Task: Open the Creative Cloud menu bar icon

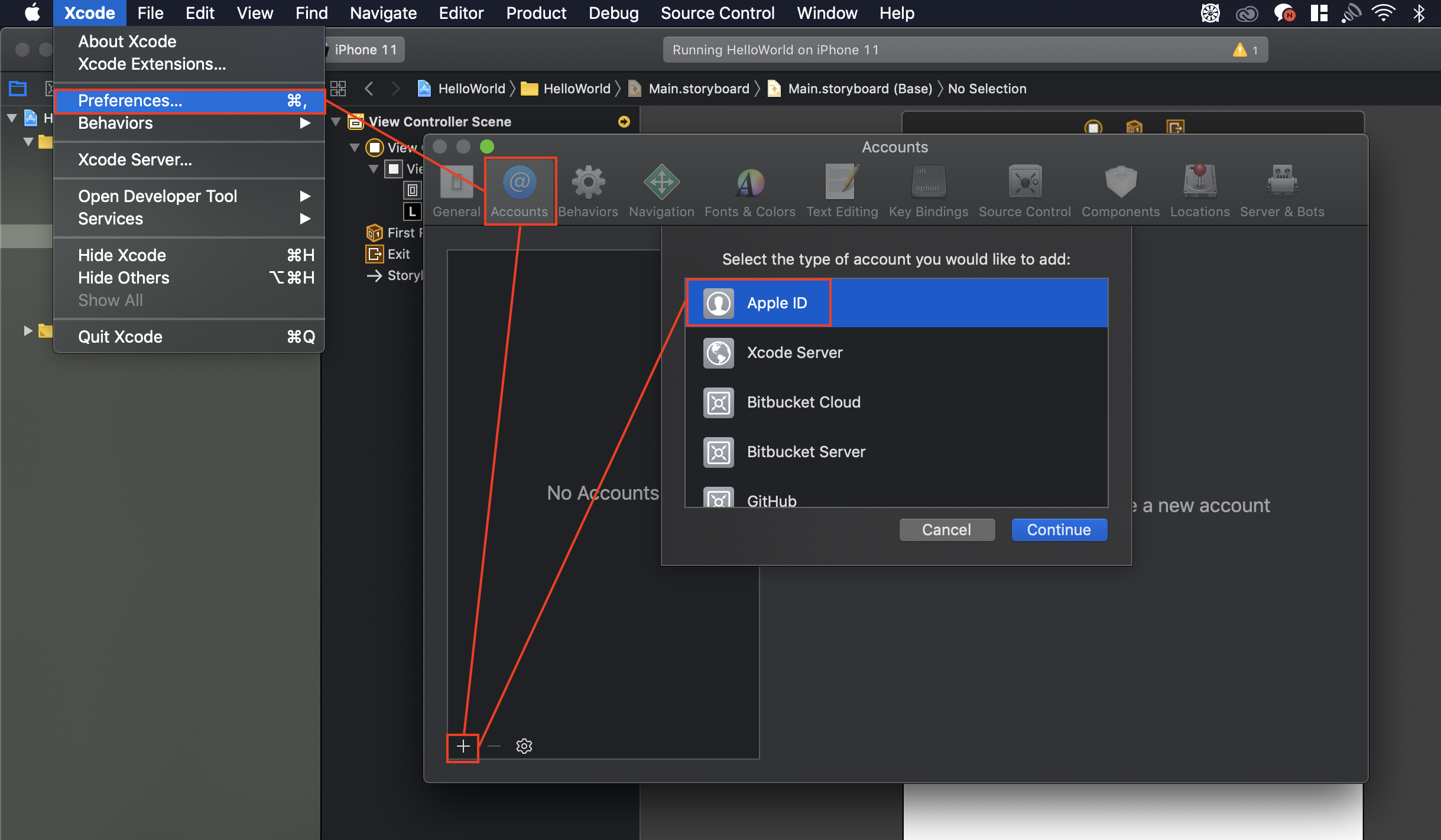Action: point(1247,13)
